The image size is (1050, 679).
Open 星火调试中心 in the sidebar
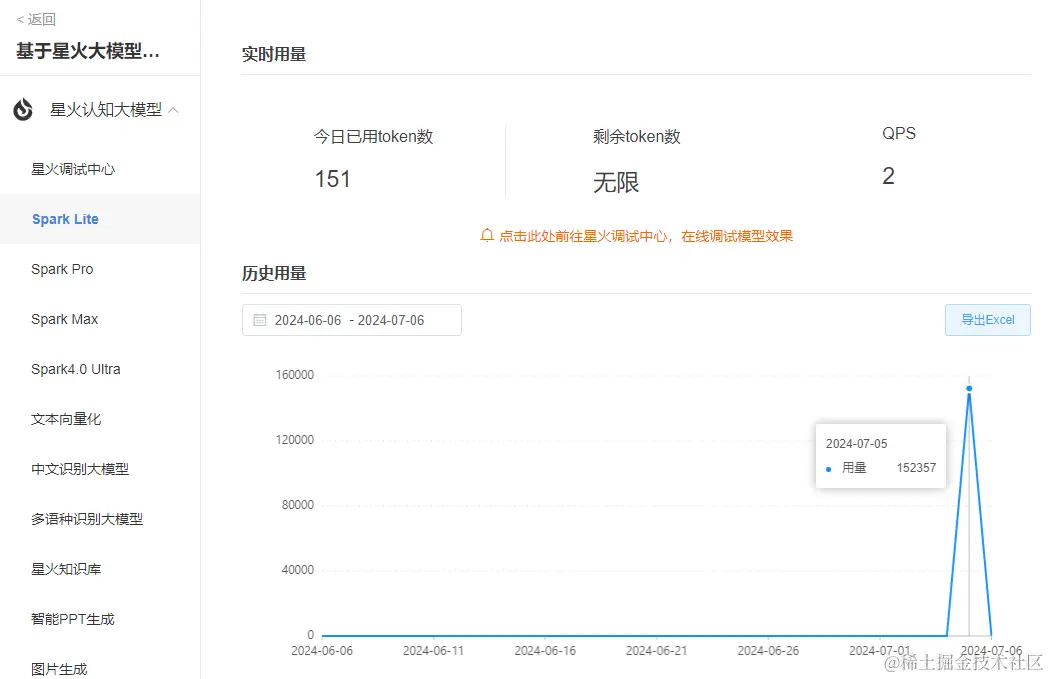[73, 169]
